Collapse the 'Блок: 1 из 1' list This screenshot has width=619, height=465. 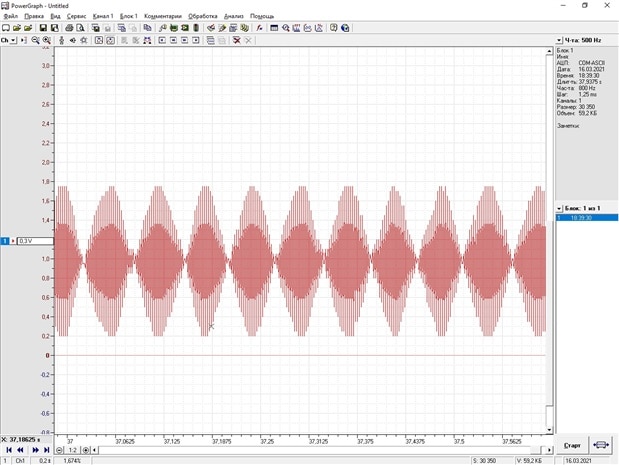pyautogui.click(x=560, y=208)
